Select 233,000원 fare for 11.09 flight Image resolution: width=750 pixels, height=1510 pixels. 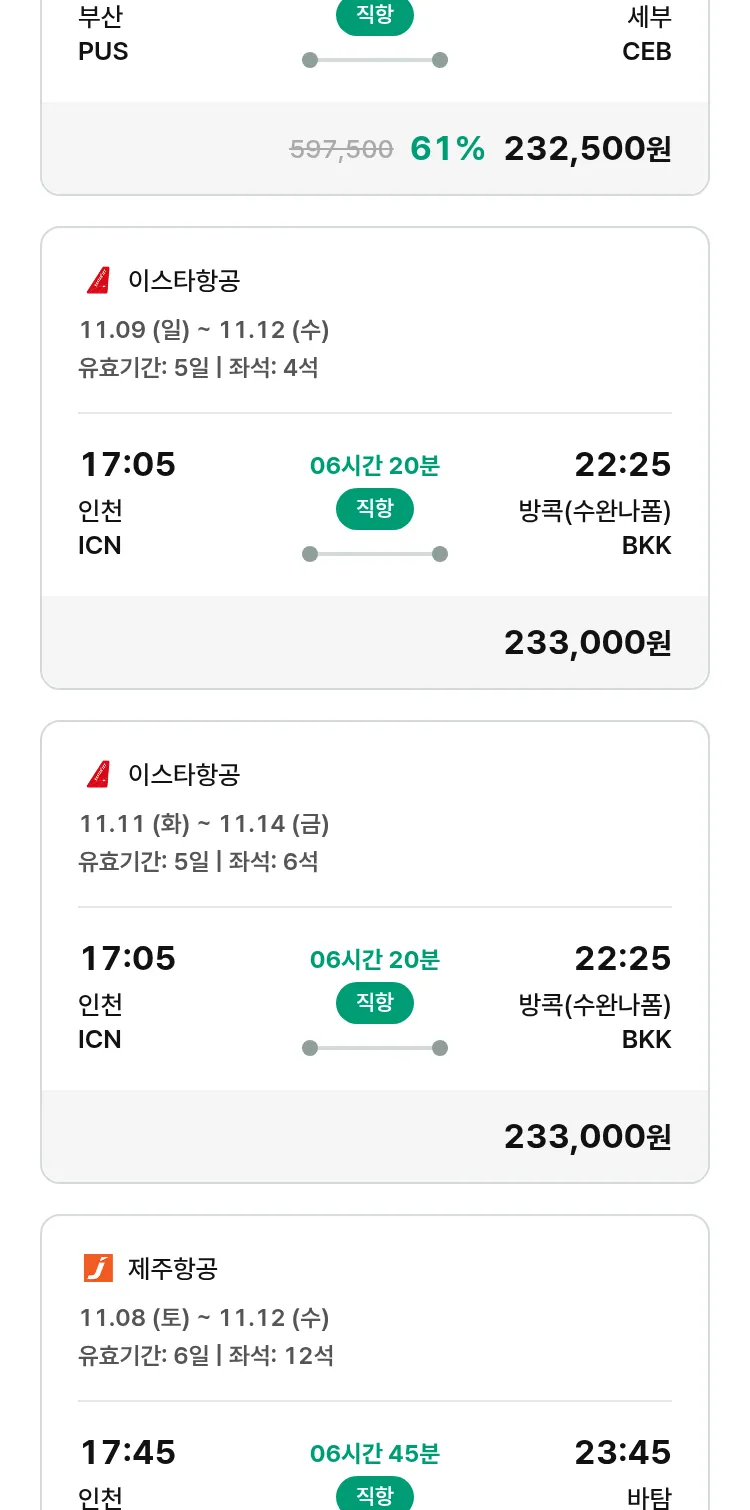coord(587,643)
